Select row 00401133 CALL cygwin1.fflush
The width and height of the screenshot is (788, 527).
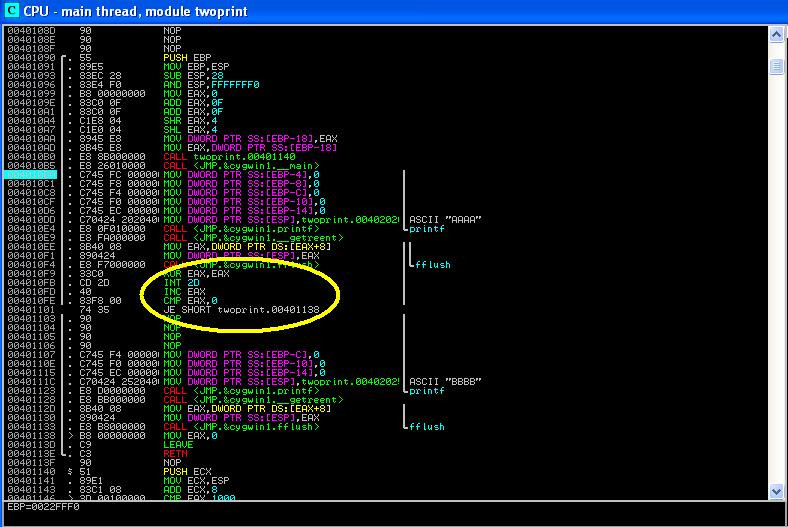[x=386, y=427]
